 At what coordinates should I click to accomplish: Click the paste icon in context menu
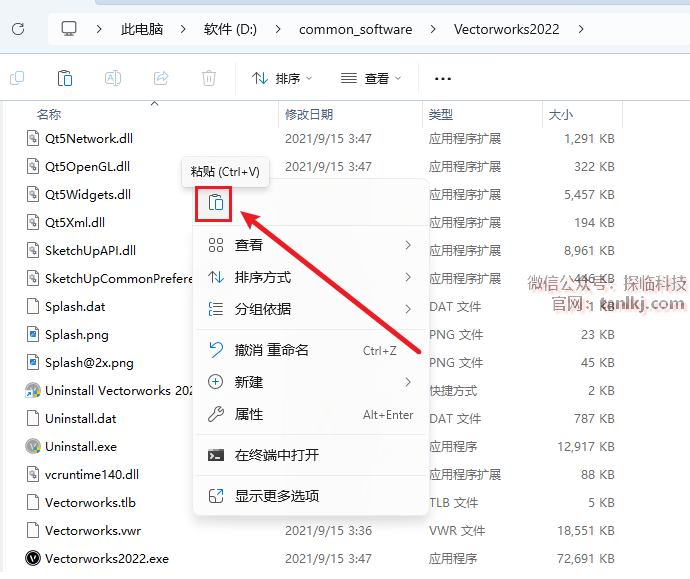click(216, 203)
